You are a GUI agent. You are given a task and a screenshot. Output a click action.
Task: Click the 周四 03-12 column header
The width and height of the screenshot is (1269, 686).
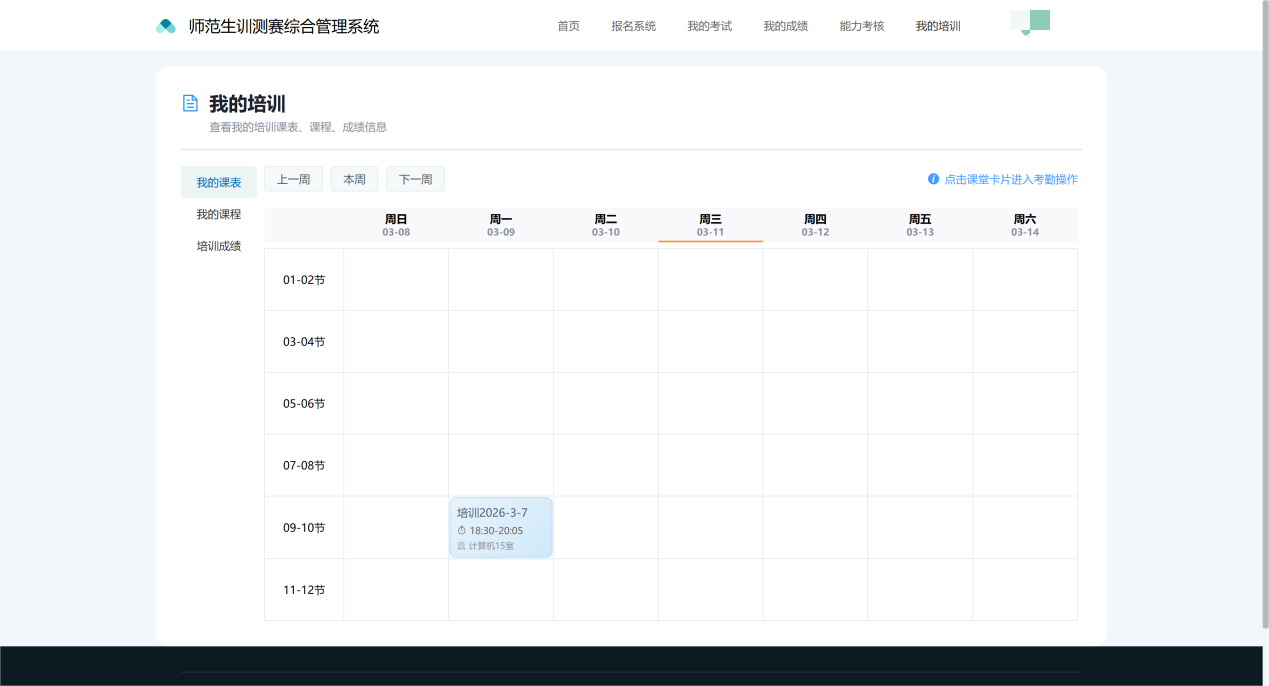pyautogui.click(x=815, y=225)
